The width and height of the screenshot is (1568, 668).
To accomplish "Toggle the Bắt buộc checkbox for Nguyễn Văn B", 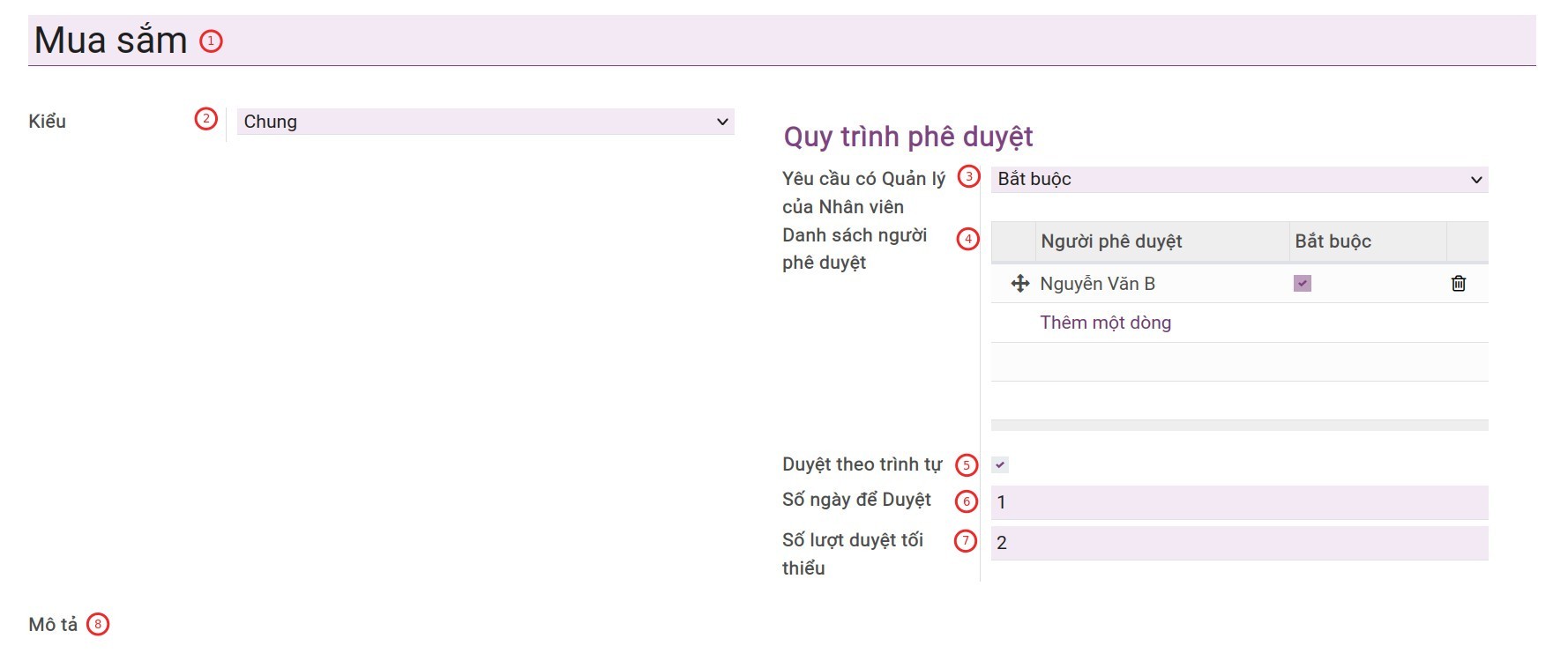I will 1303,284.
